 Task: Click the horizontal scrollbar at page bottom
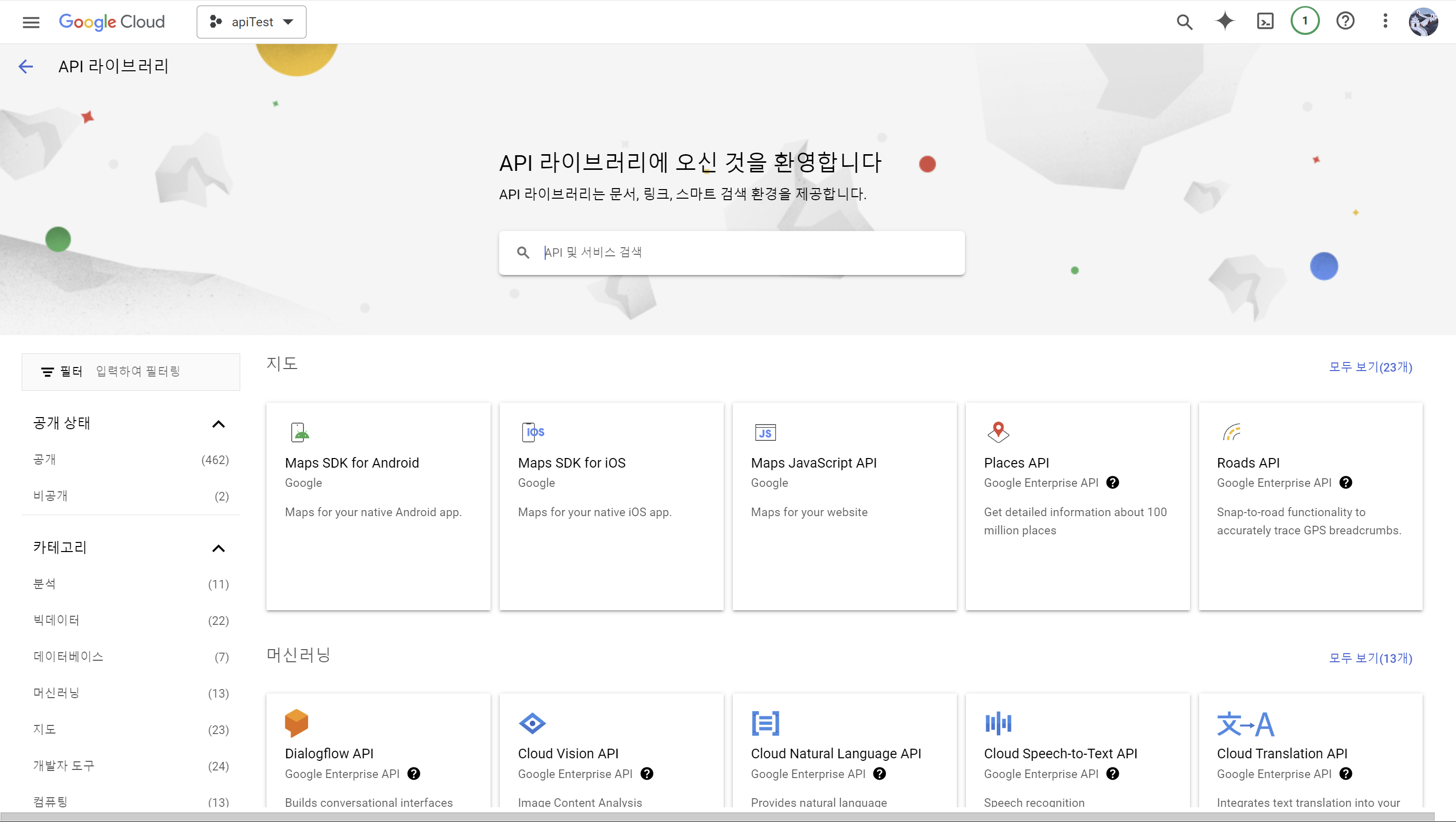point(718,817)
